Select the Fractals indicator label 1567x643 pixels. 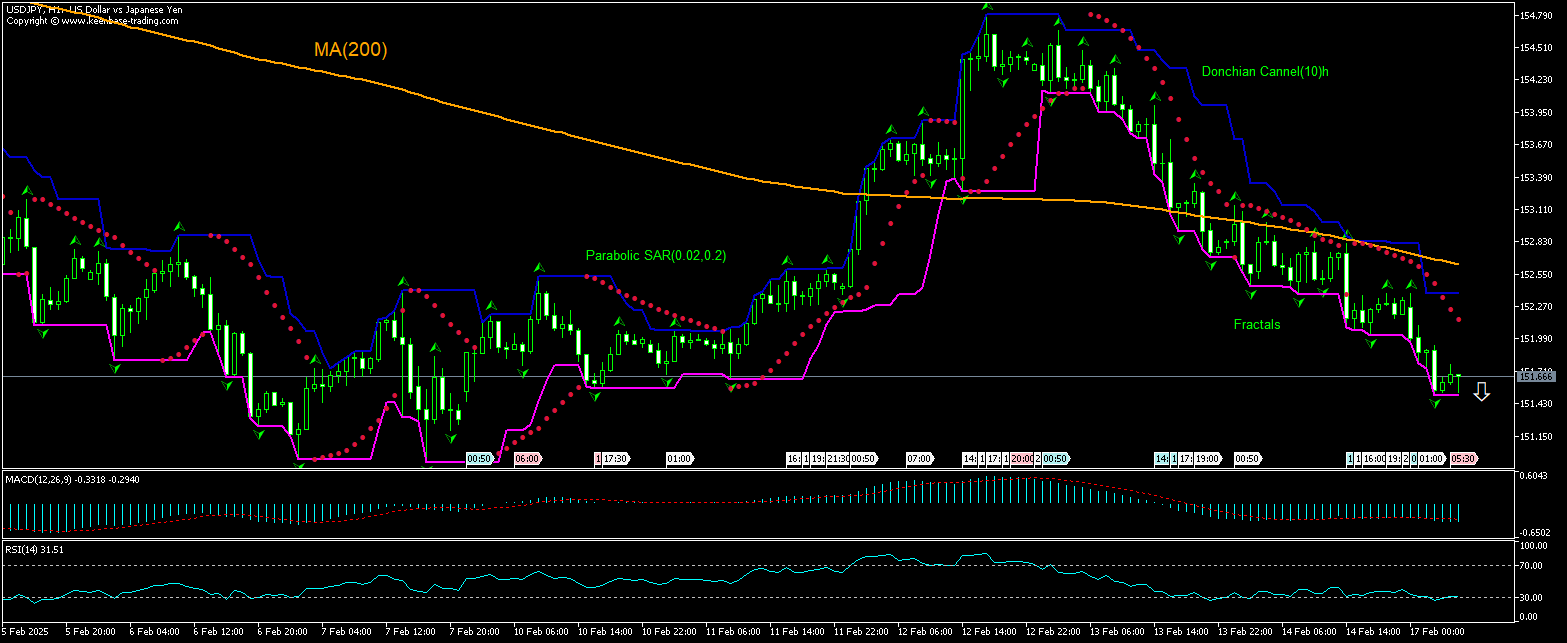(1256, 324)
